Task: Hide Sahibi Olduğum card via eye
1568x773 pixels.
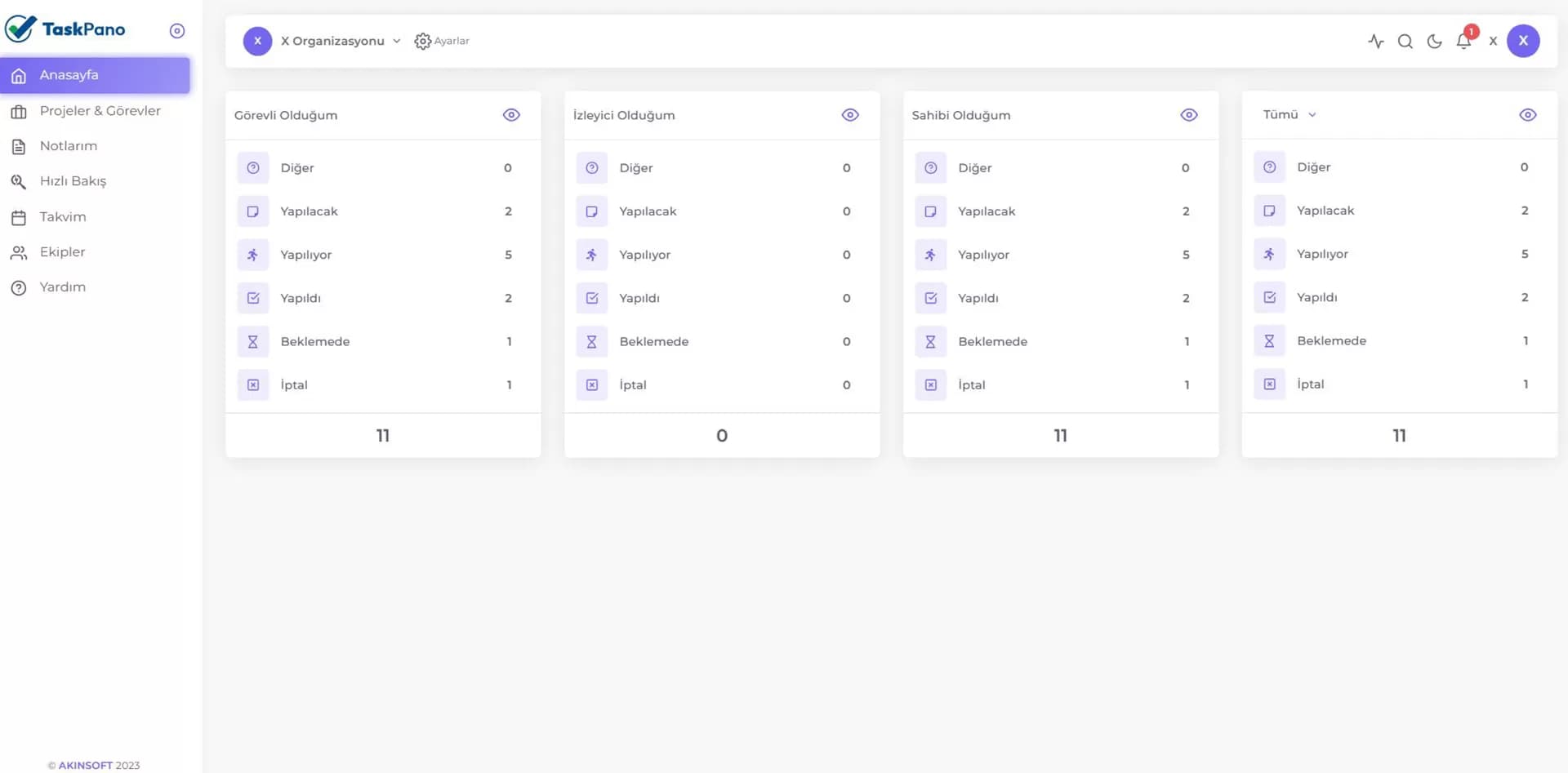Action: click(1189, 115)
